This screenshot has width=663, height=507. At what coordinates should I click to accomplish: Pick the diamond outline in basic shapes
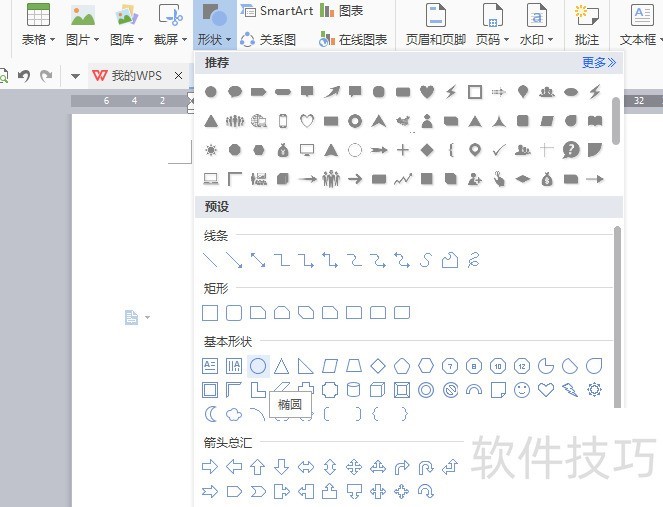[x=378, y=366]
